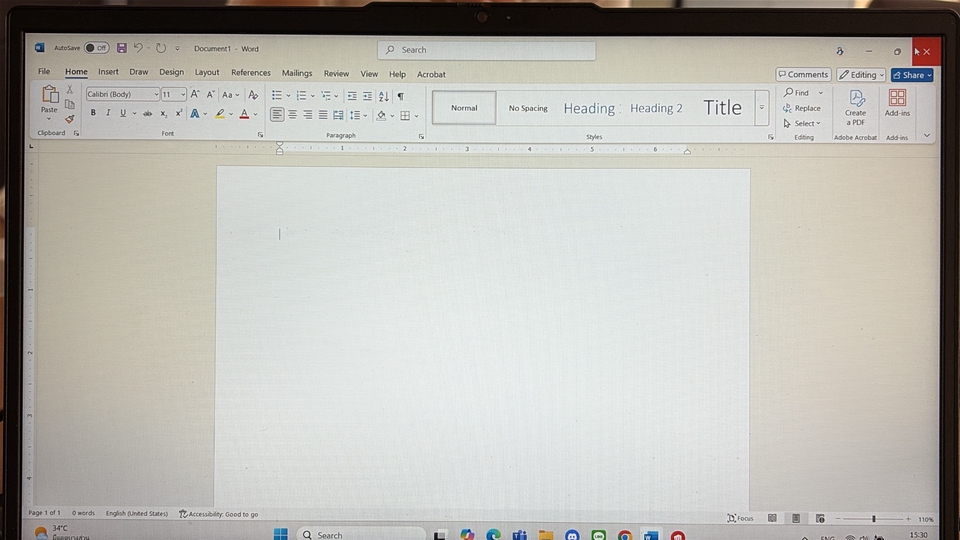This screenshot has height=540, width=960.
Task: Save the document using the save icon
Action: (x=122, y=48)
